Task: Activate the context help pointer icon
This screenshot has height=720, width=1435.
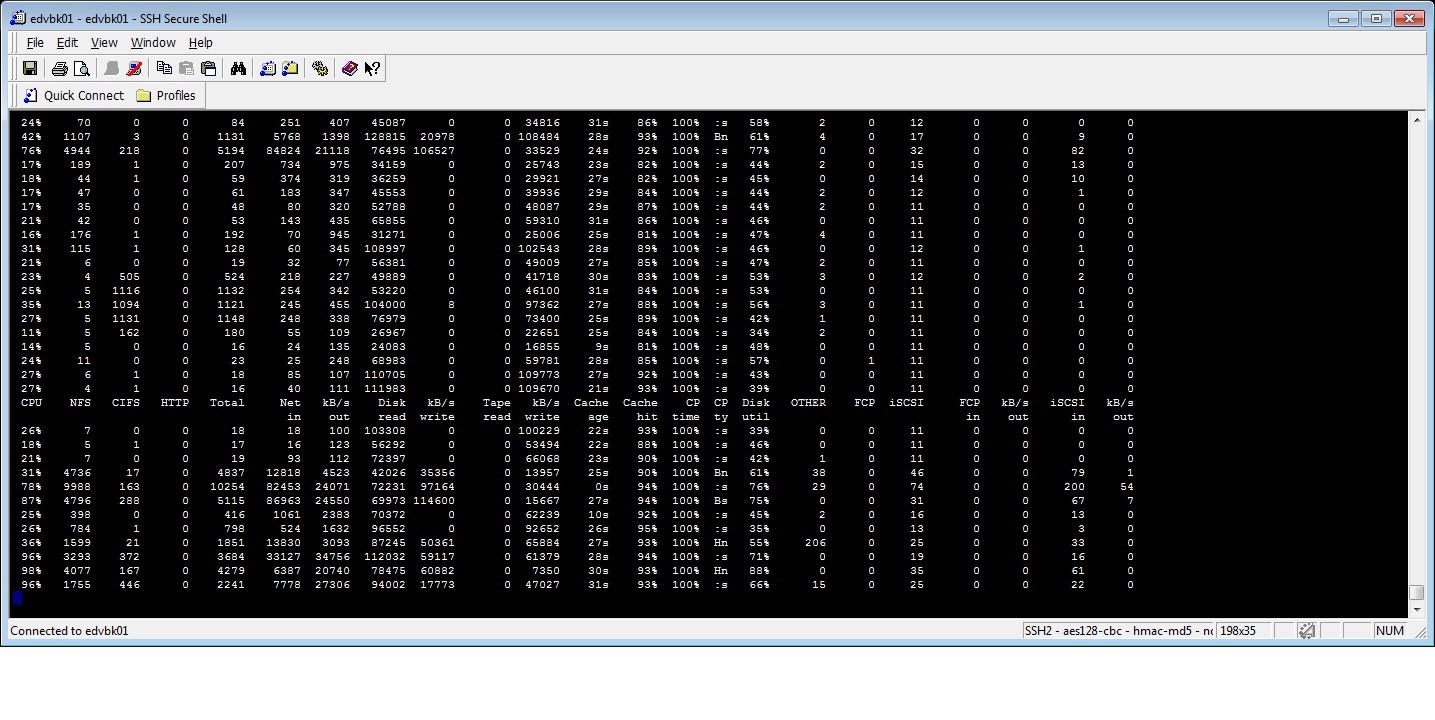Action: [x=372, y=69]
